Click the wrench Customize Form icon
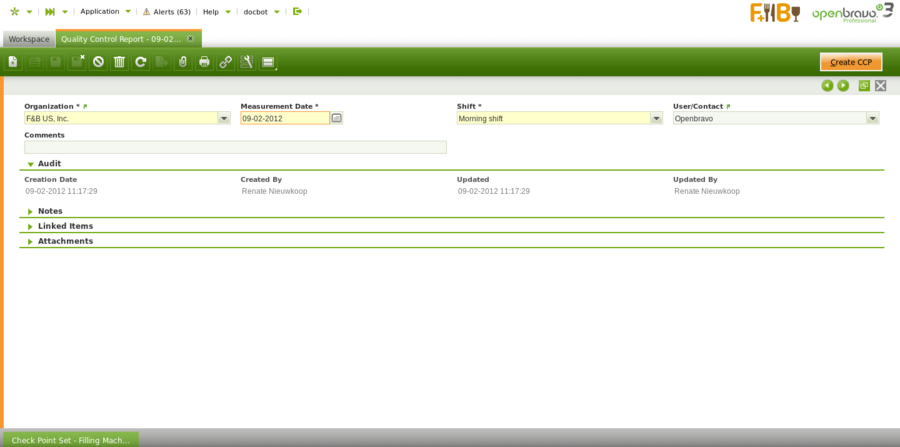The width and height of the screenshot is (900, 447). 246,62
